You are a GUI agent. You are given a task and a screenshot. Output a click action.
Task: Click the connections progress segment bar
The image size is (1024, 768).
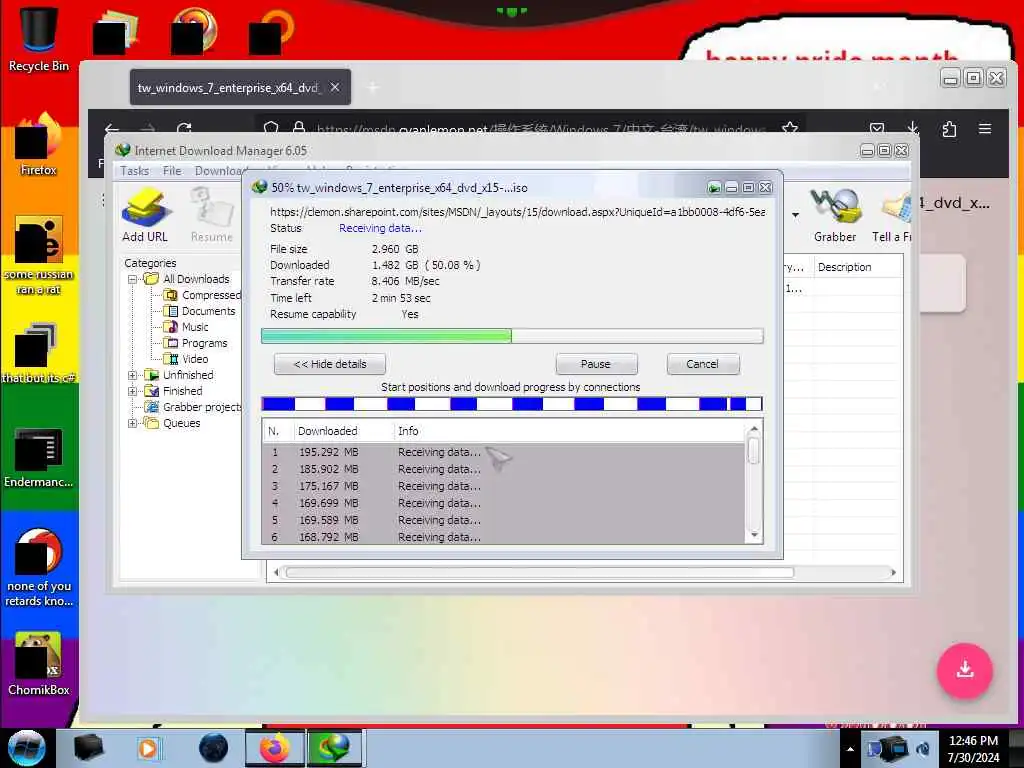512,404
